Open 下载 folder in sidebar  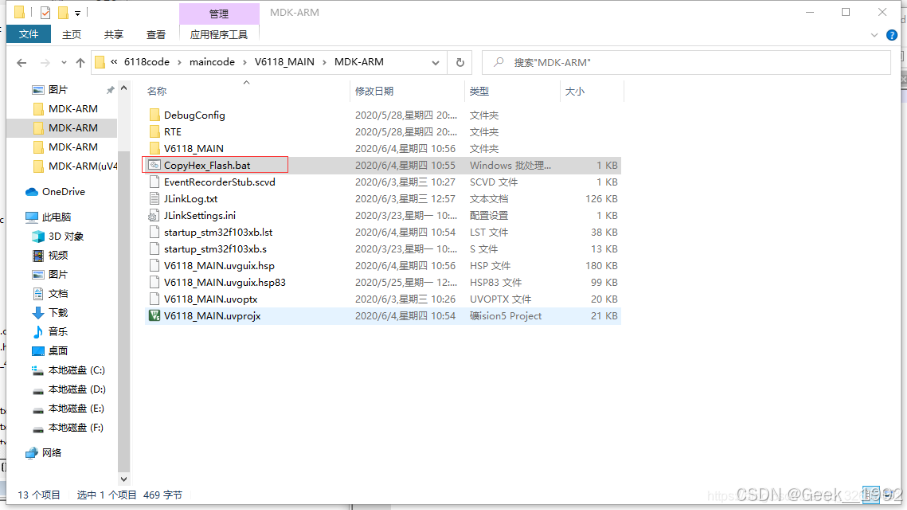tap(58, 313)
